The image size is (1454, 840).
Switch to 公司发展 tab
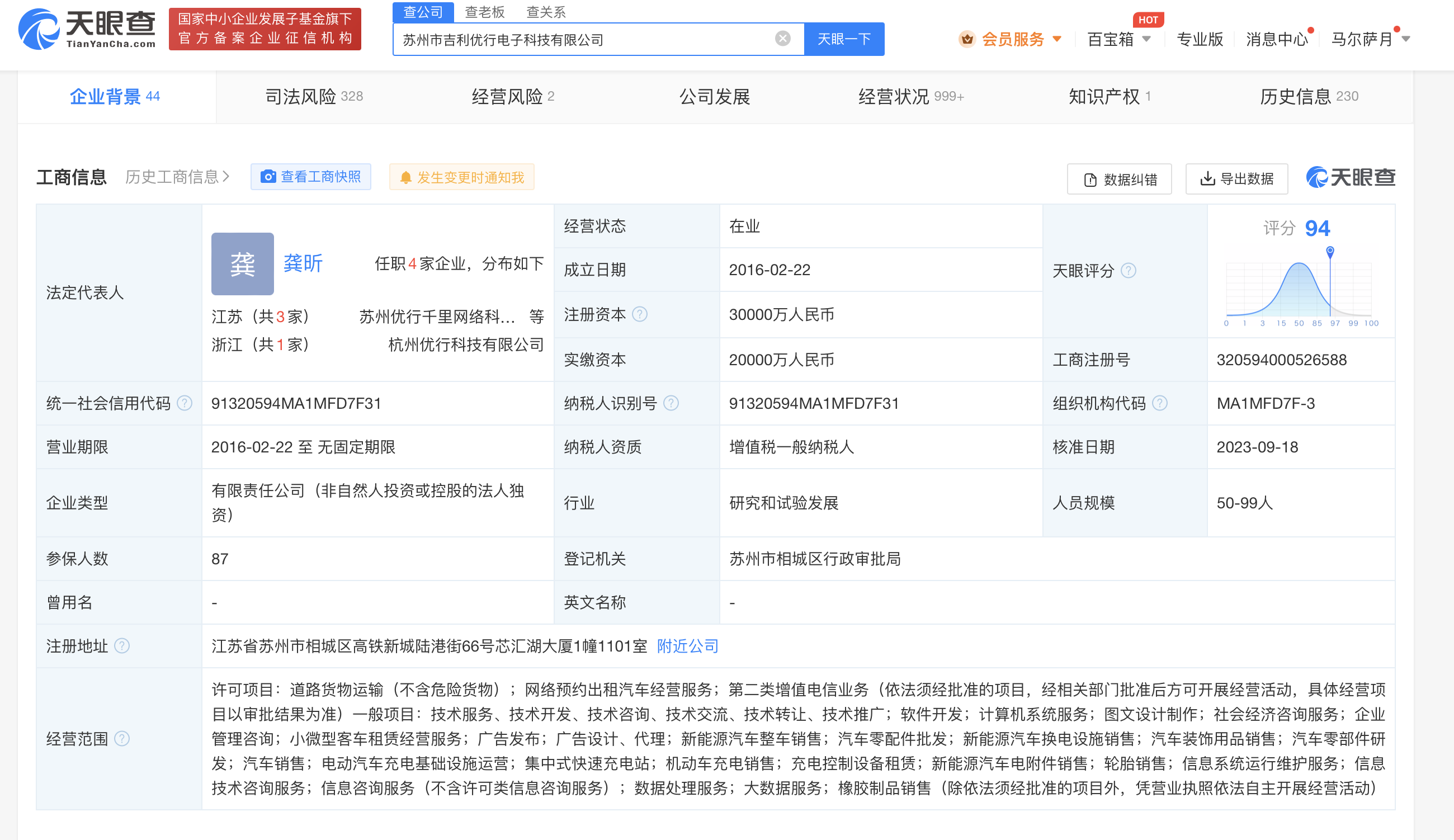click(715, 96)
